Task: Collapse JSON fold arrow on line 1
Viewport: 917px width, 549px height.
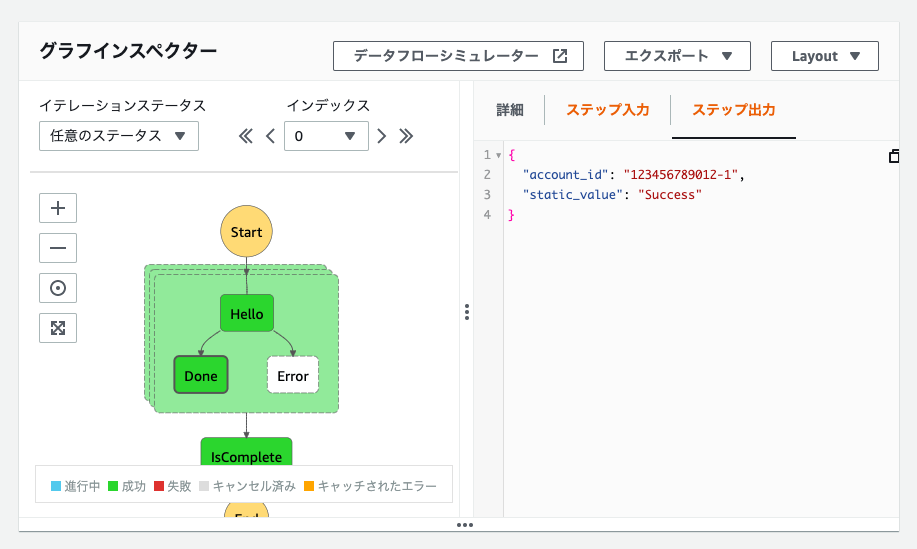Action: [x=498, y=156]
